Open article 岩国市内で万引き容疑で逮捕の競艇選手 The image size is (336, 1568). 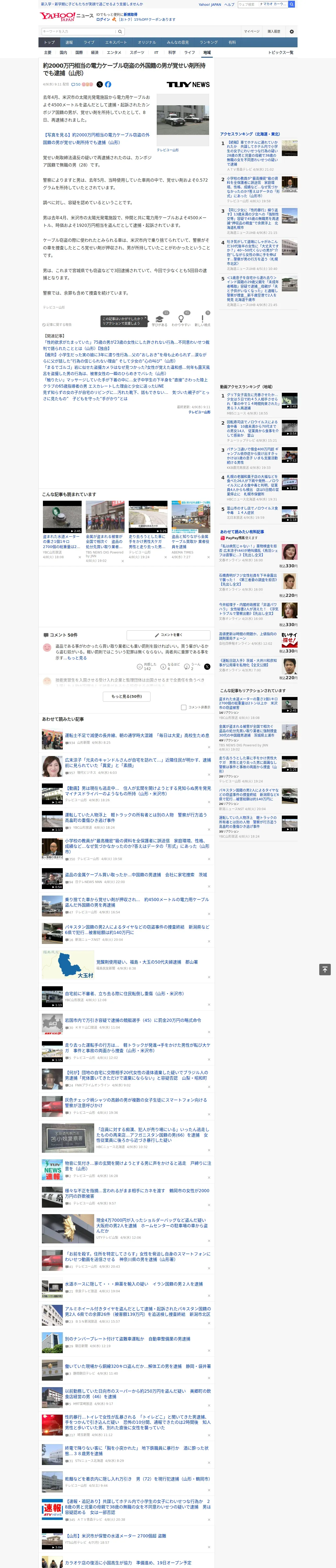133,1020
